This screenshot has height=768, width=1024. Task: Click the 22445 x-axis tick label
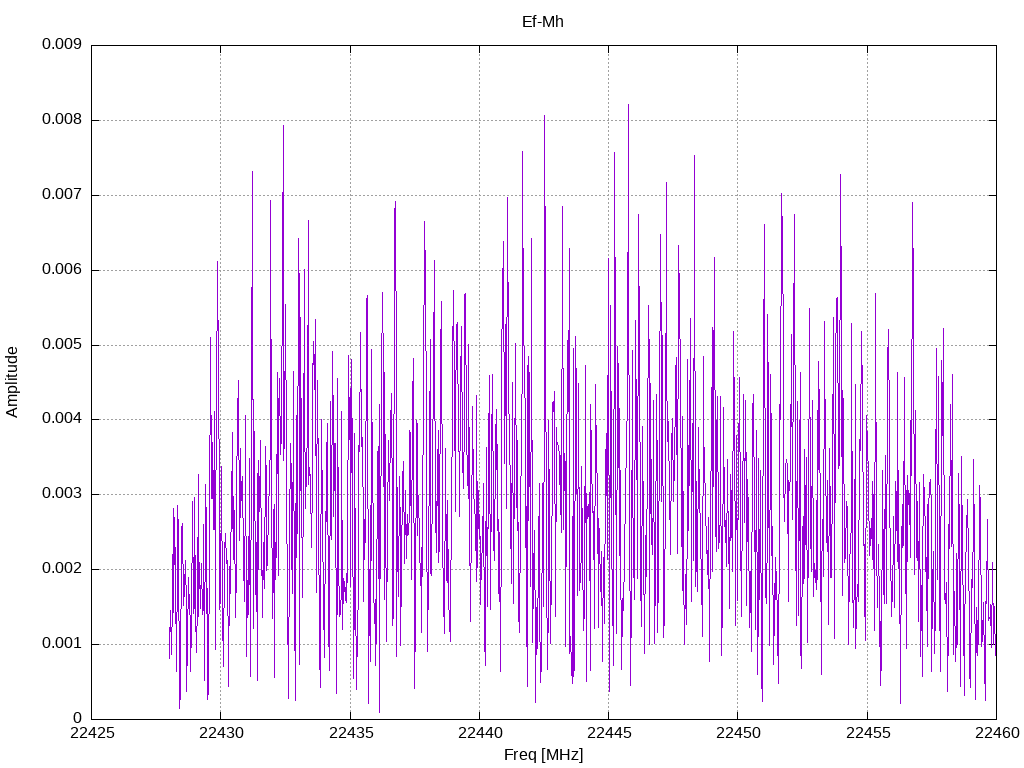[609, 733]
